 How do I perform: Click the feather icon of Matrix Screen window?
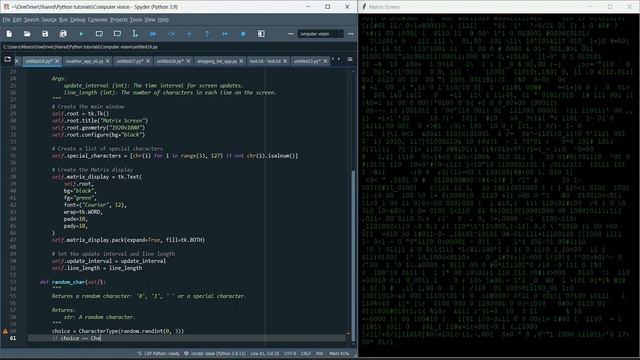pos(364,7)
